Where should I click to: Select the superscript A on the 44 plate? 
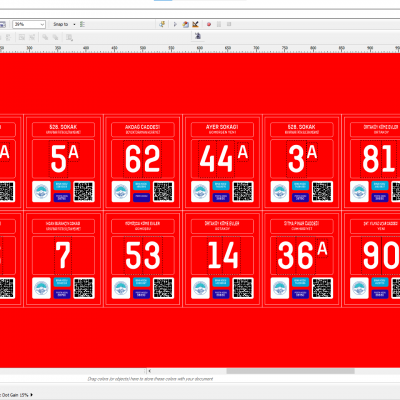click(x=243, y=152)
